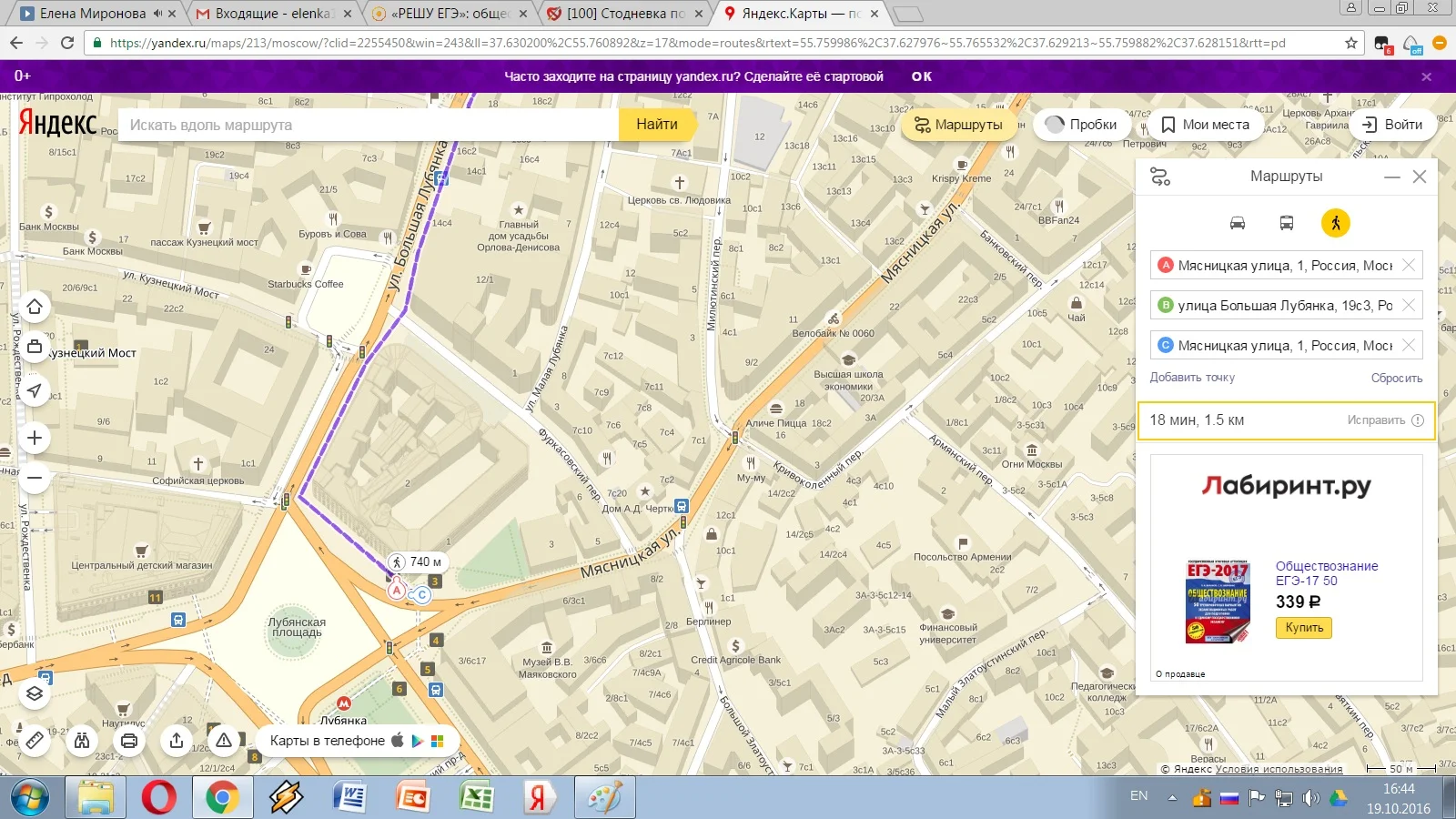Screen dimensions: 1456x819
Task: Click the Войти sign-in button
Action: tap(1392, 125)
